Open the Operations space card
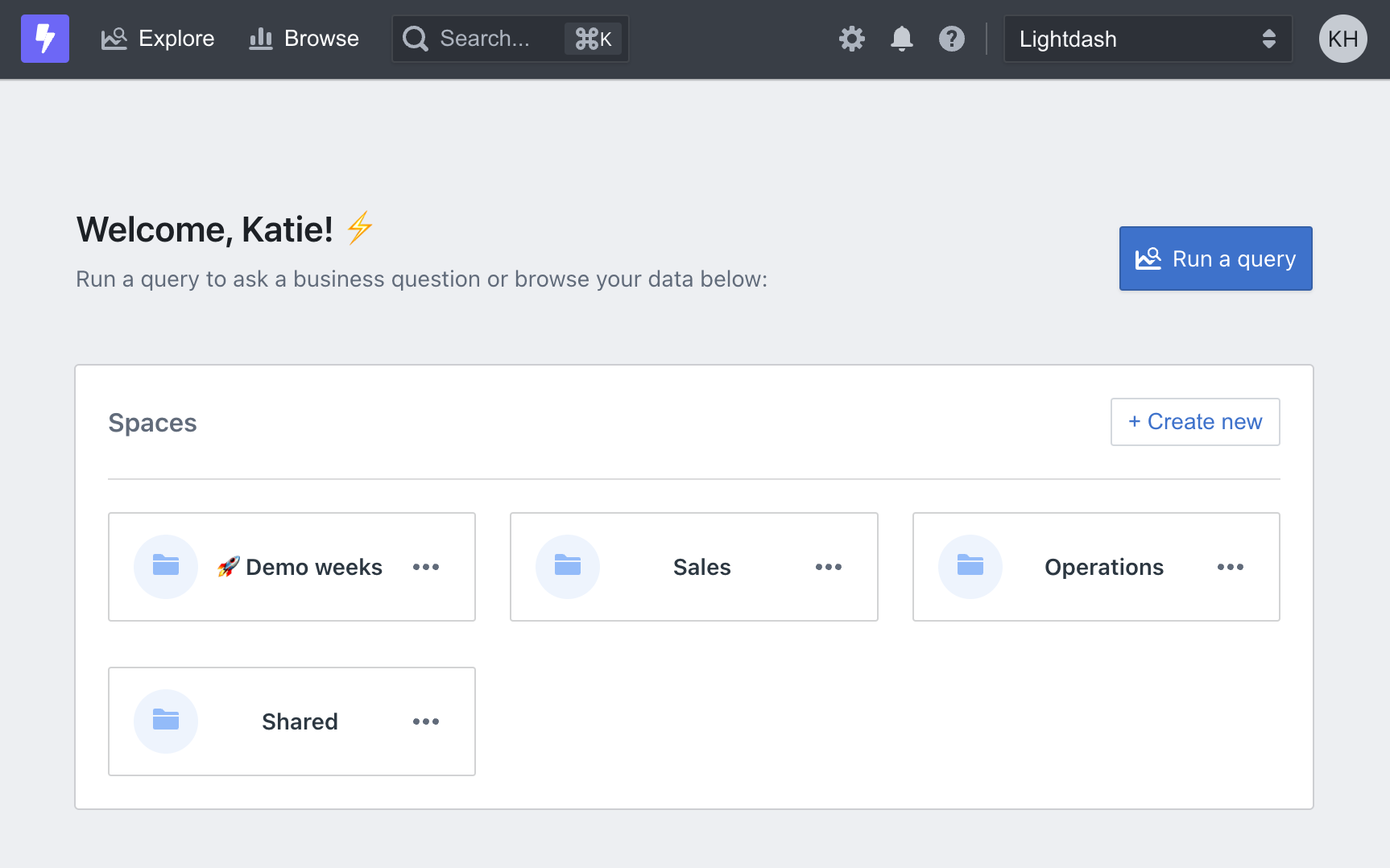Viewport: 1390px width, 868px height. pos(1096,567)
